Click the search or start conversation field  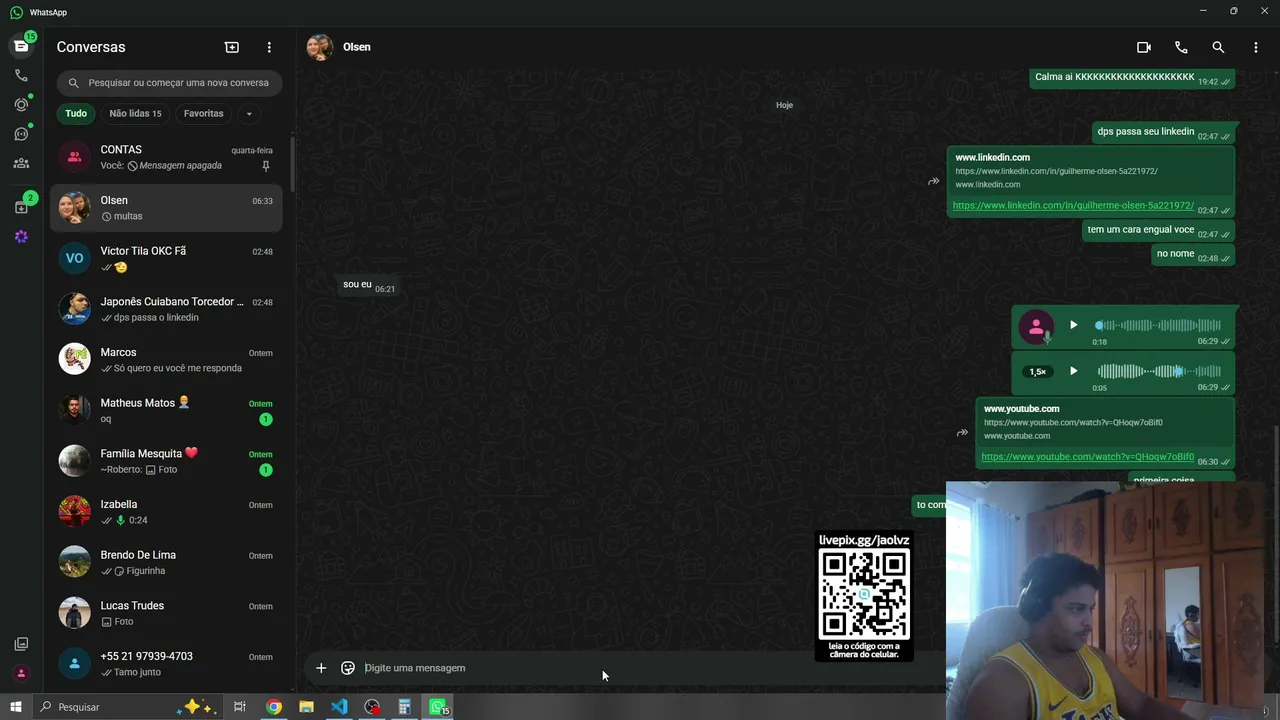coord(169,83)
